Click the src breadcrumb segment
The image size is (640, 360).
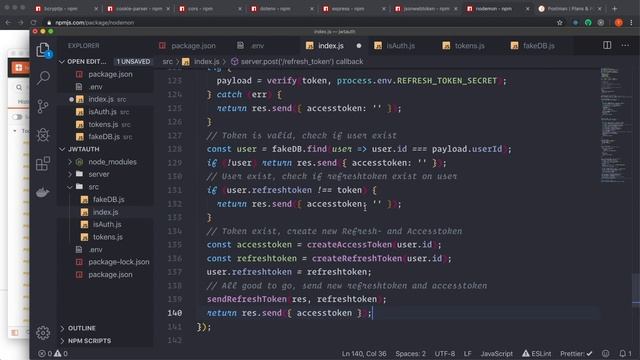[x=167, y=62]
